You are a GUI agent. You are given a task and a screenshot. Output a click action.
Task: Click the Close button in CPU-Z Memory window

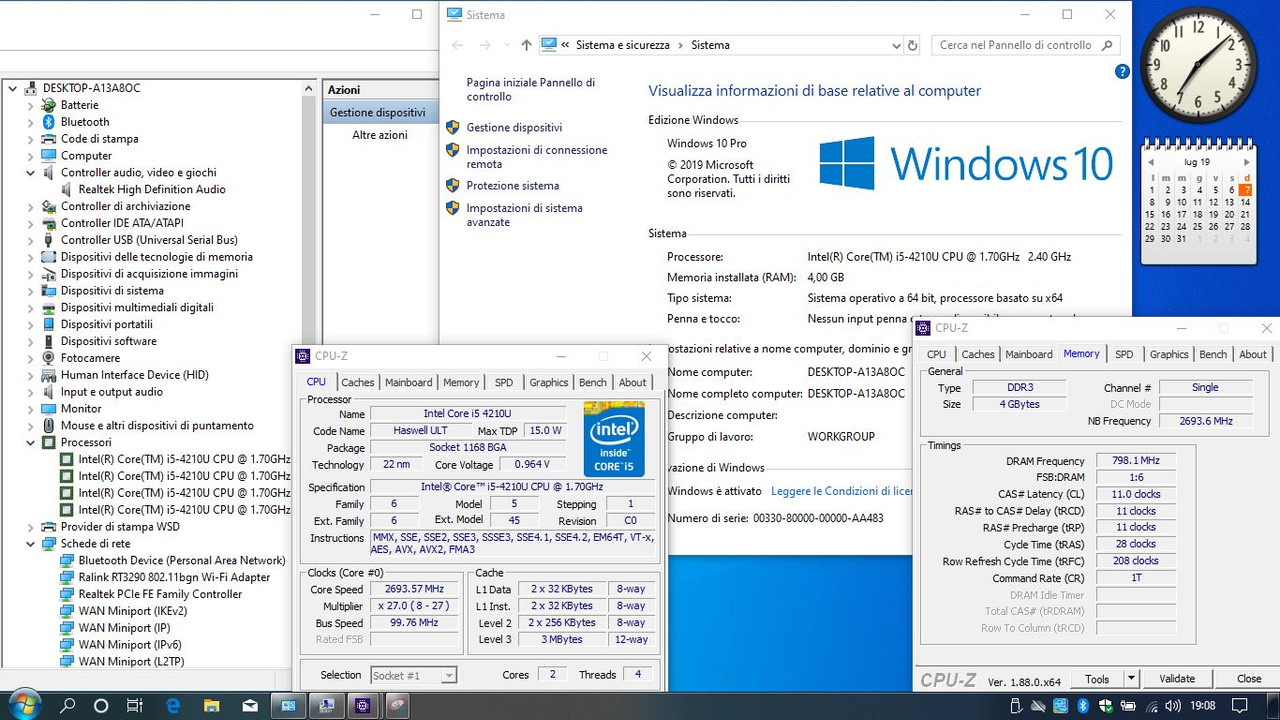pyautogui.click(x=1249, y=678)
